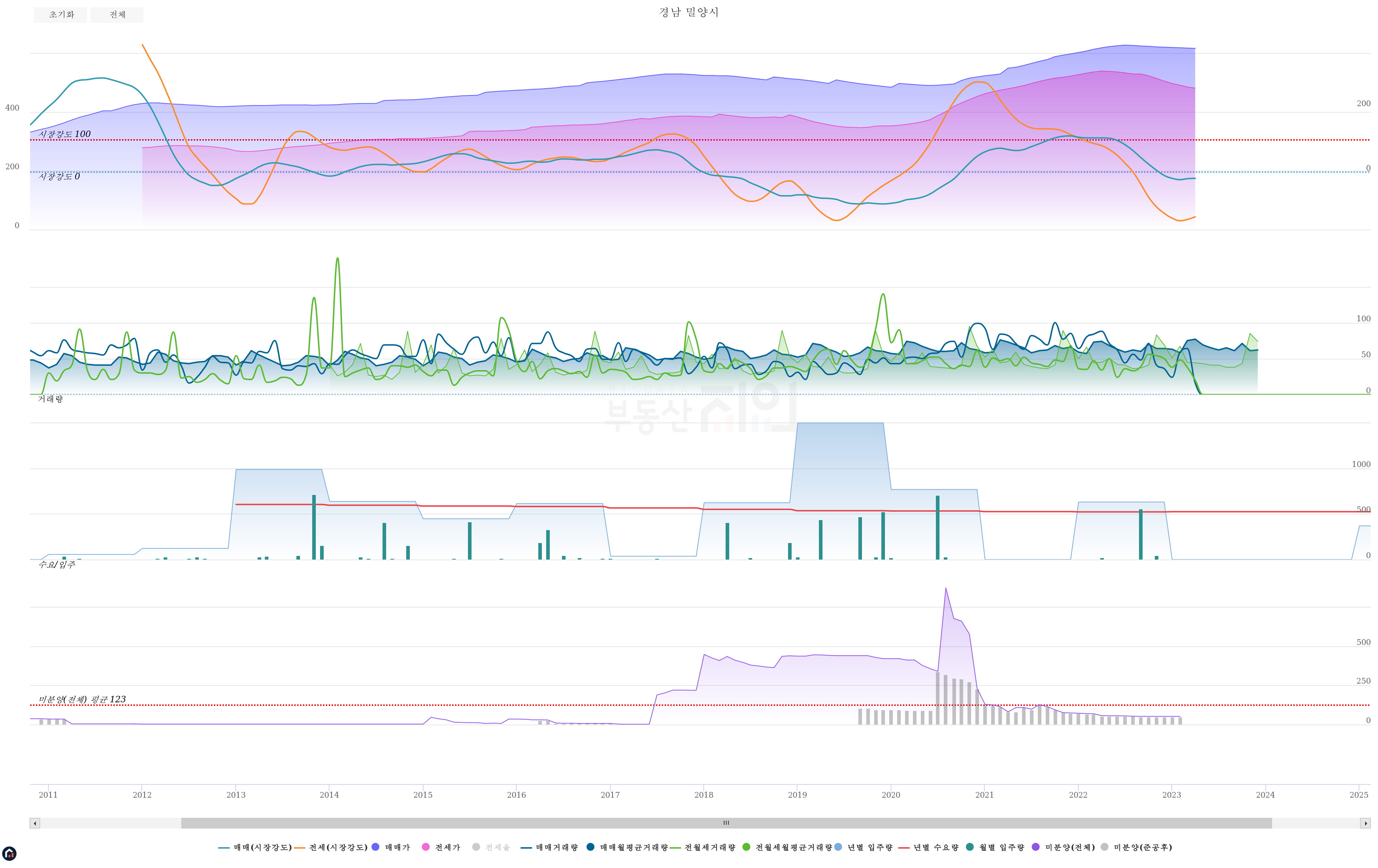Click 년별 입주량 legend marker

(838, 847)
